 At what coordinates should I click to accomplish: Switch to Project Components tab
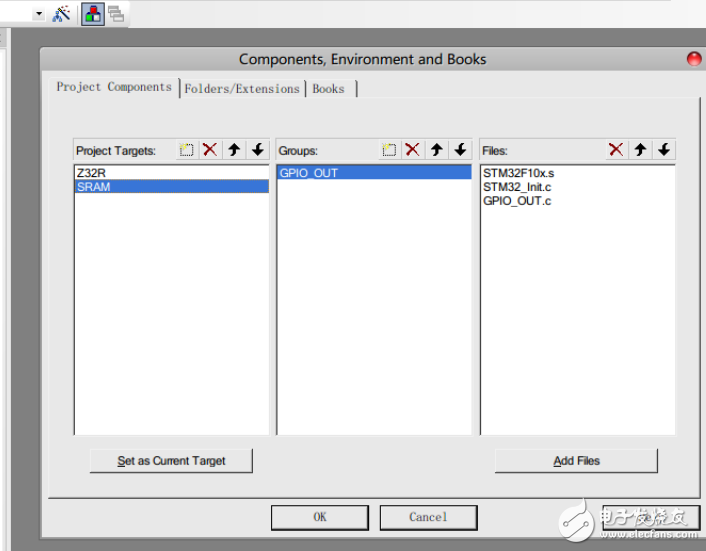[114, 87]
